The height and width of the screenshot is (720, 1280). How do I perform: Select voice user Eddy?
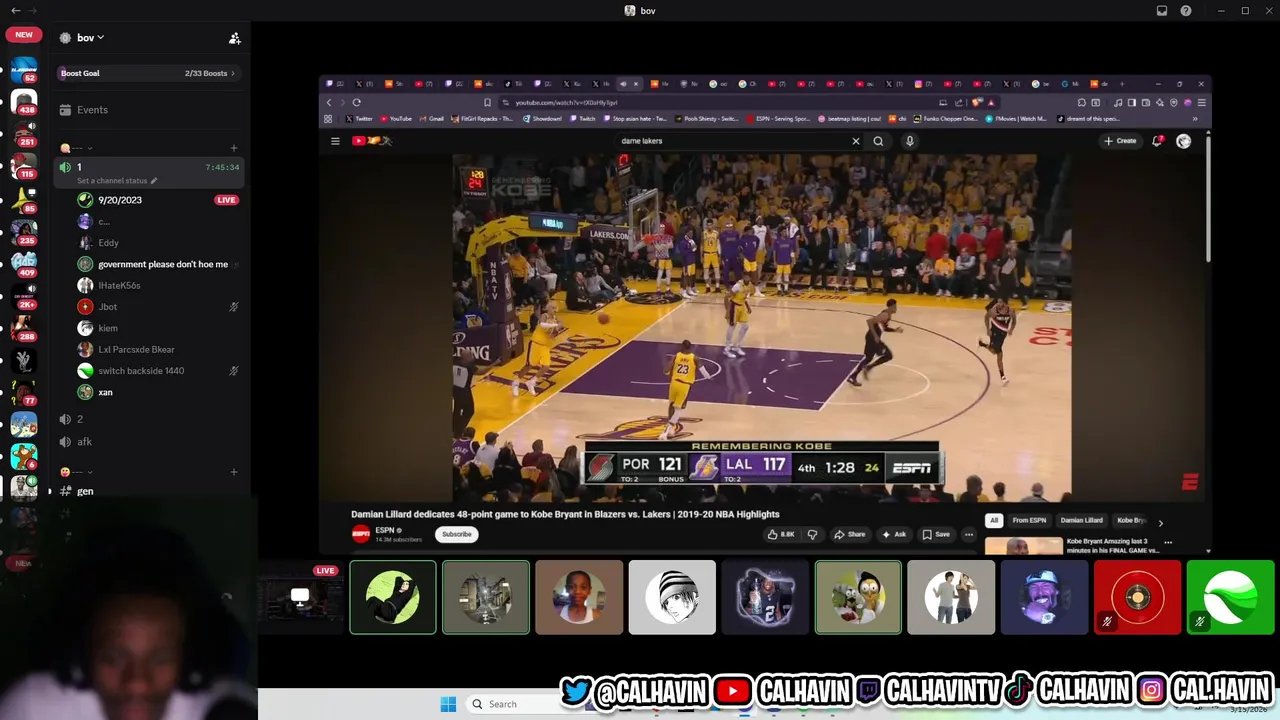108,243
